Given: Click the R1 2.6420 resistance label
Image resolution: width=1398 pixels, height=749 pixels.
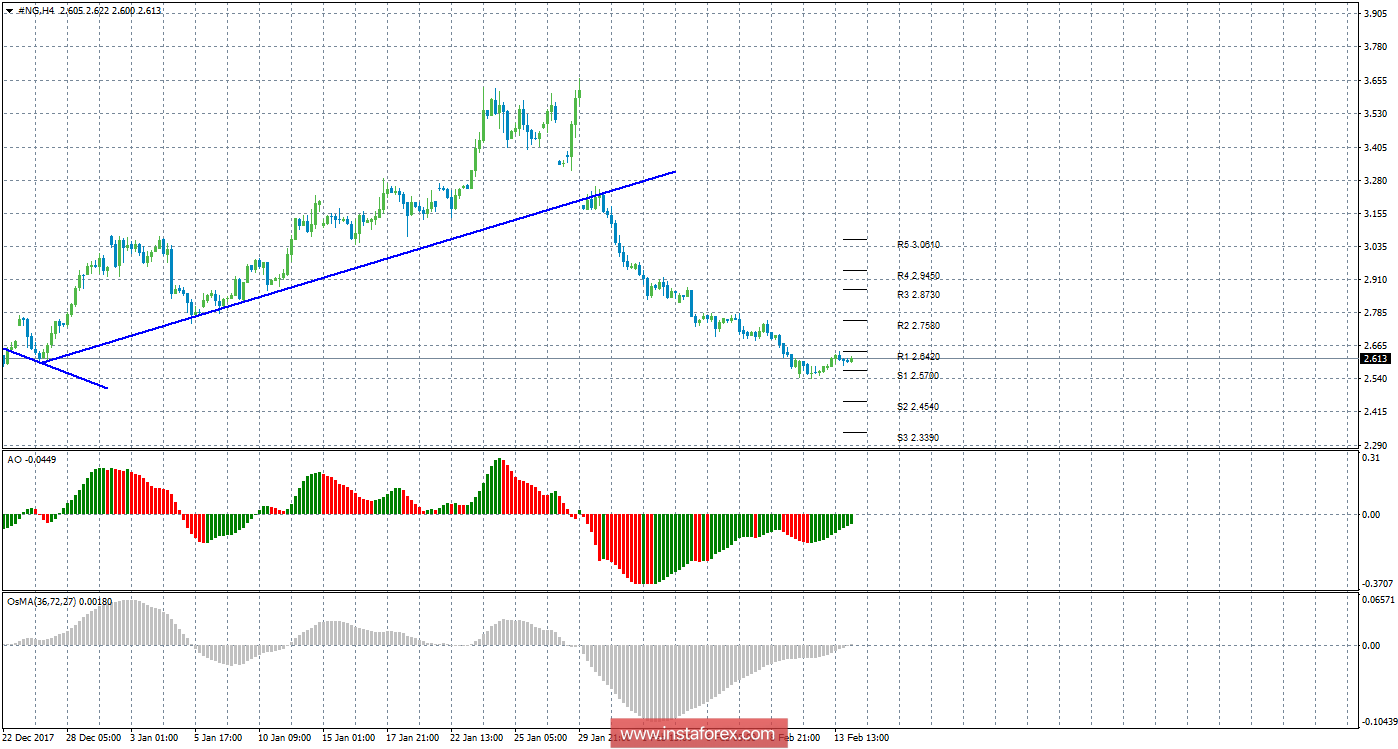Looking at the screenshot, I should click(x=918, y=356).
